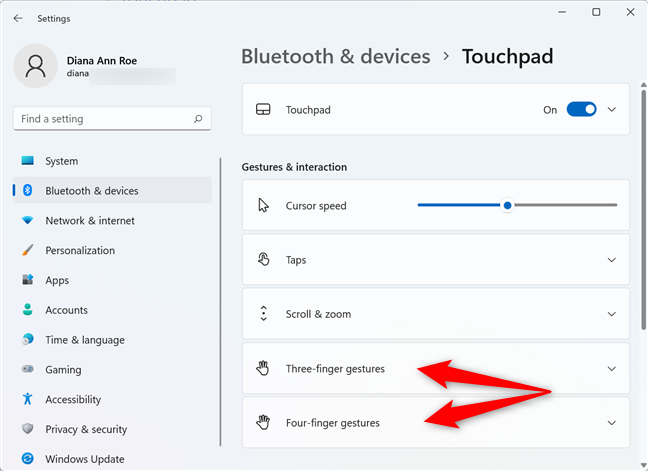Click the Three-finger gestures hand icon
Viewport: 648px width, 471px height.
click(x=262, y=368)
